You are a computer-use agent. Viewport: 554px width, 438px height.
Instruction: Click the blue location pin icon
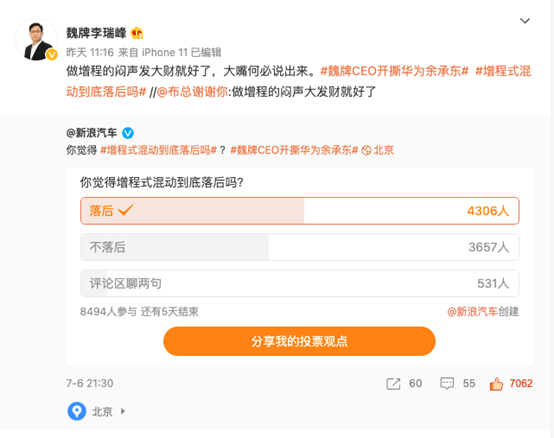tap(77, 411)
